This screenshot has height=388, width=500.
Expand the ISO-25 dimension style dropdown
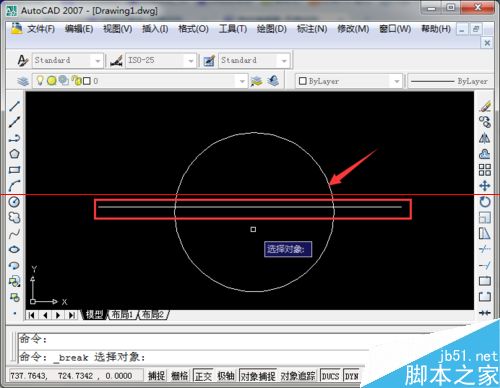click(191, 61)
